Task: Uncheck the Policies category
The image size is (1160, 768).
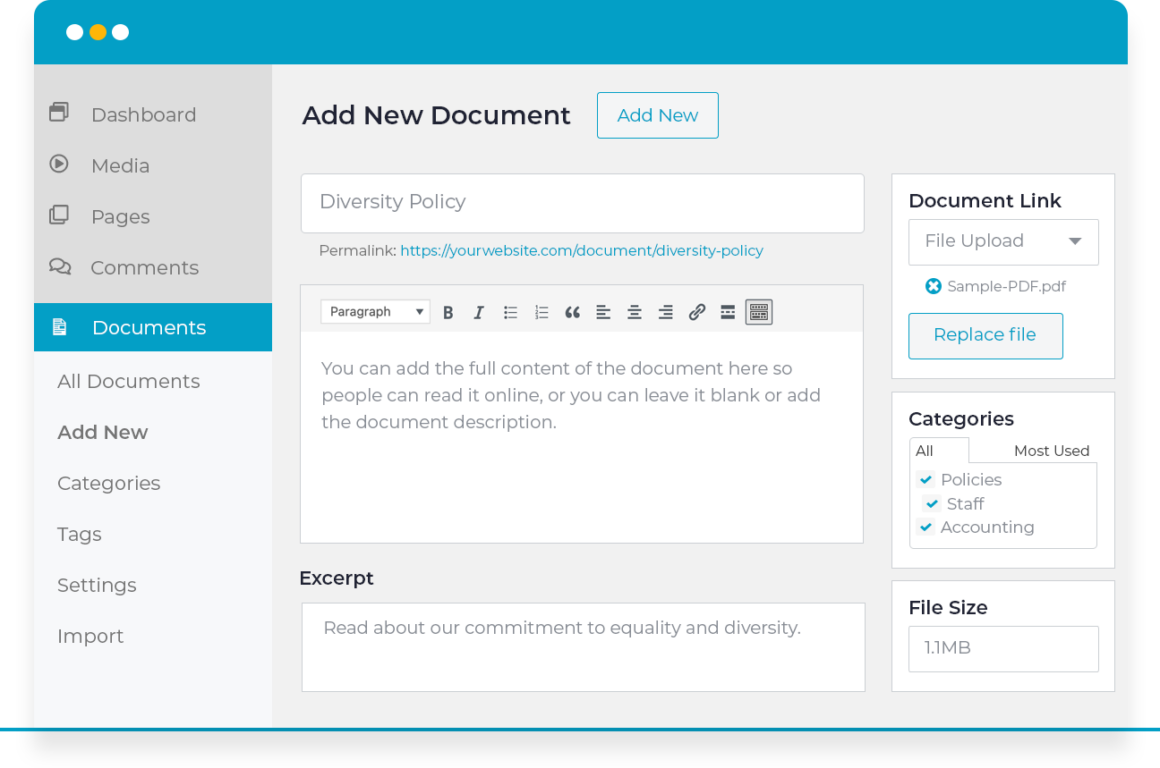Action: click(x=926, y=479)
